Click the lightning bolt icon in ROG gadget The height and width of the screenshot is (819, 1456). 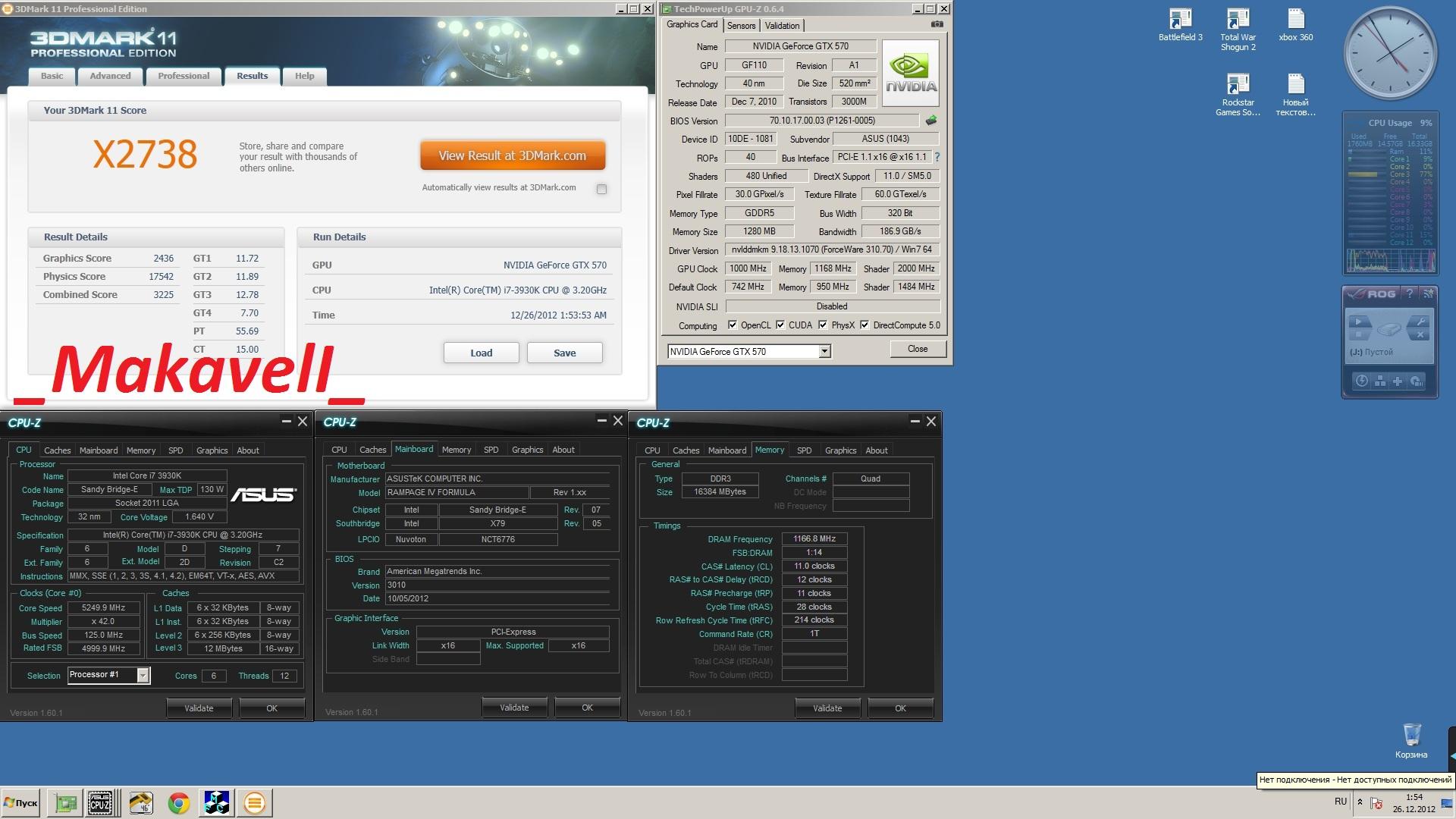[x=1362, y=381]
